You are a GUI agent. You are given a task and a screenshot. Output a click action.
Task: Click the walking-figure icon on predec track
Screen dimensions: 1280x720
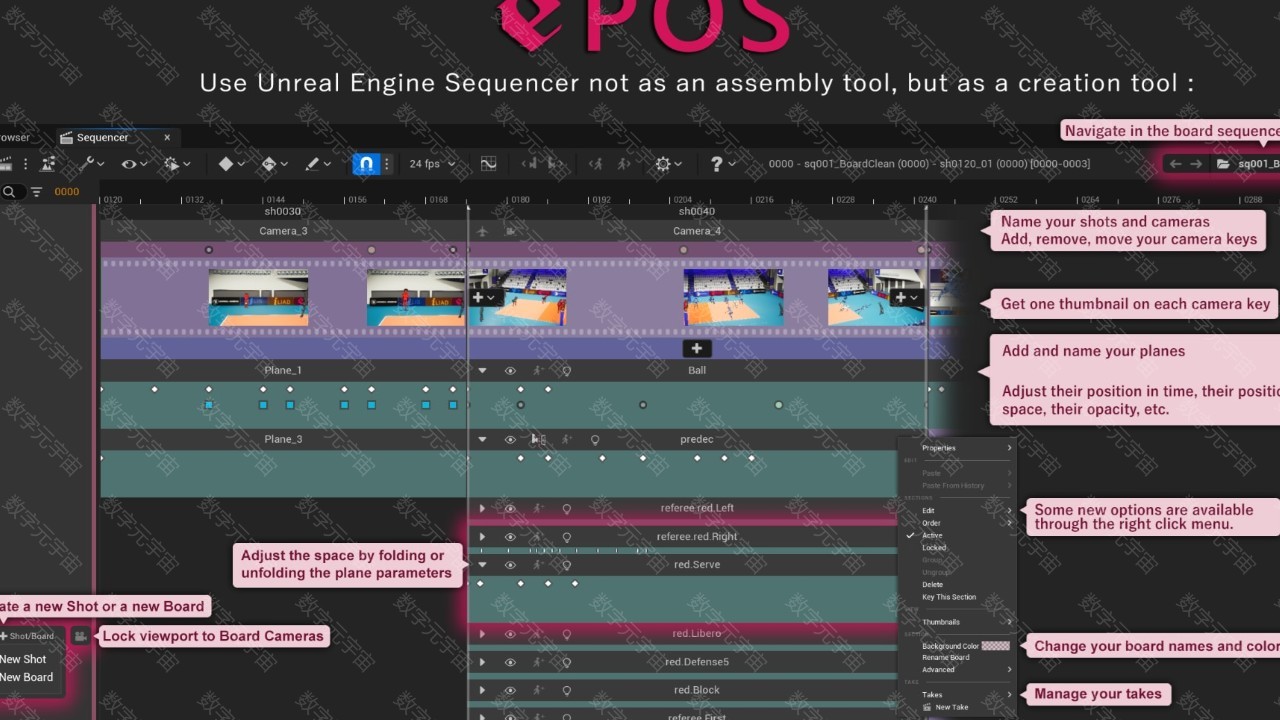pos(566,439)
